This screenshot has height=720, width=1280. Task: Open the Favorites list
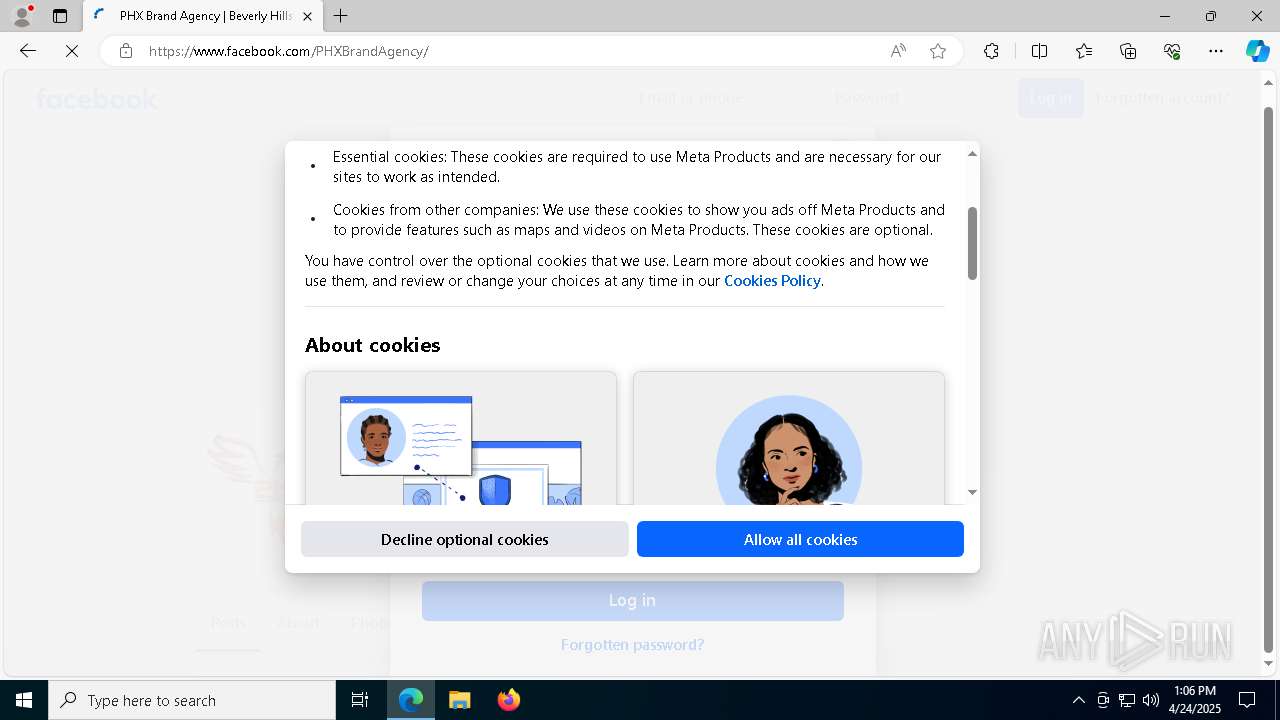[1084, 51]
